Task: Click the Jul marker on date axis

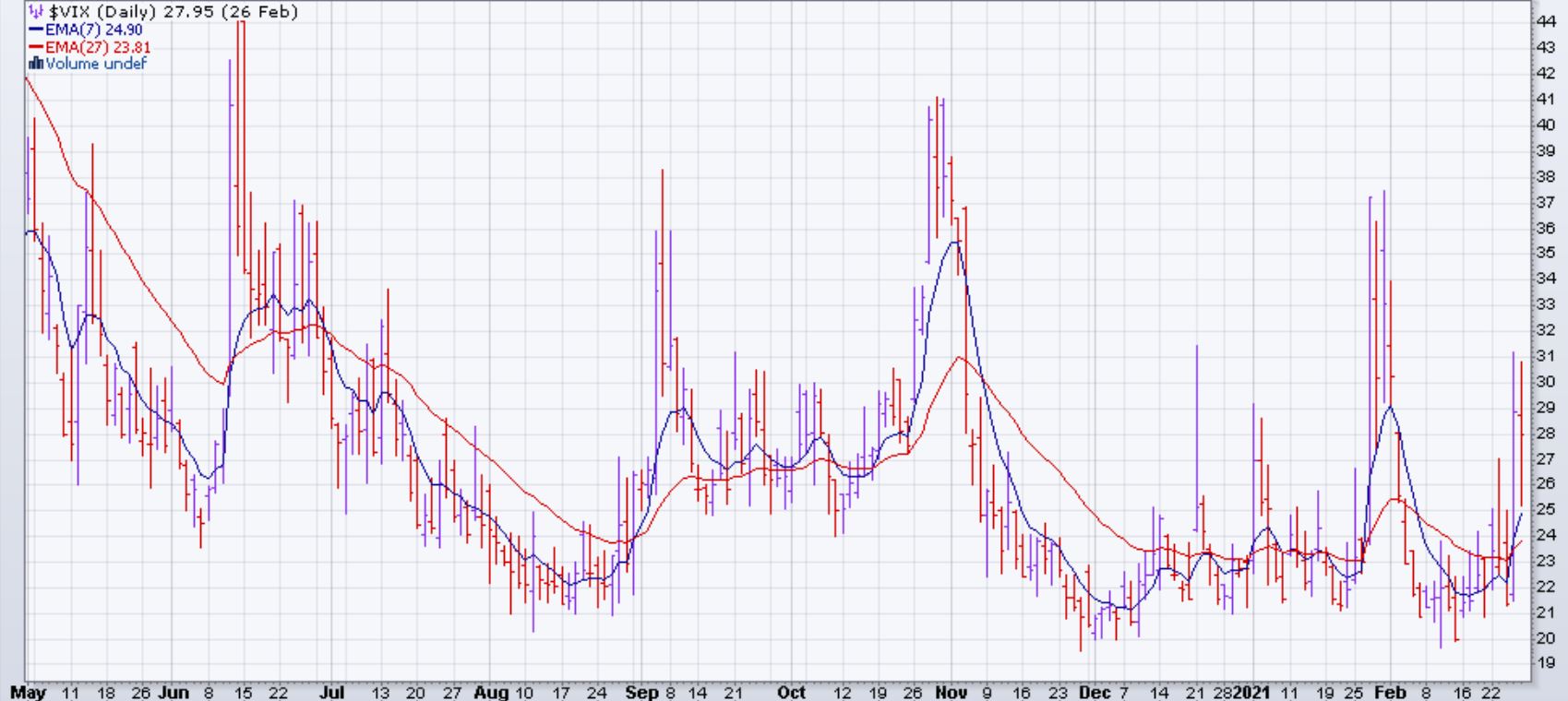Action: point(332,692)
